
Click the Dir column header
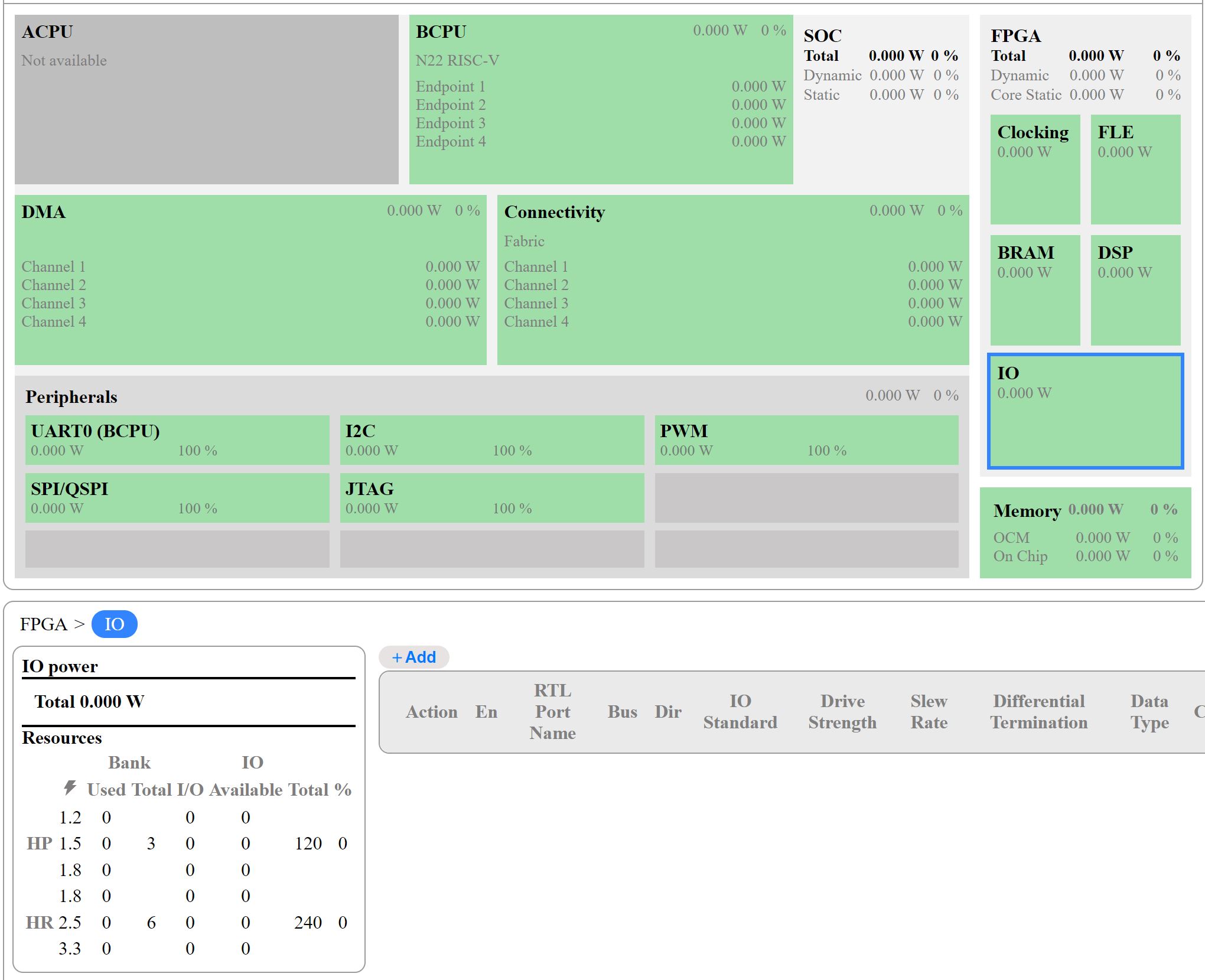(668, 712)
